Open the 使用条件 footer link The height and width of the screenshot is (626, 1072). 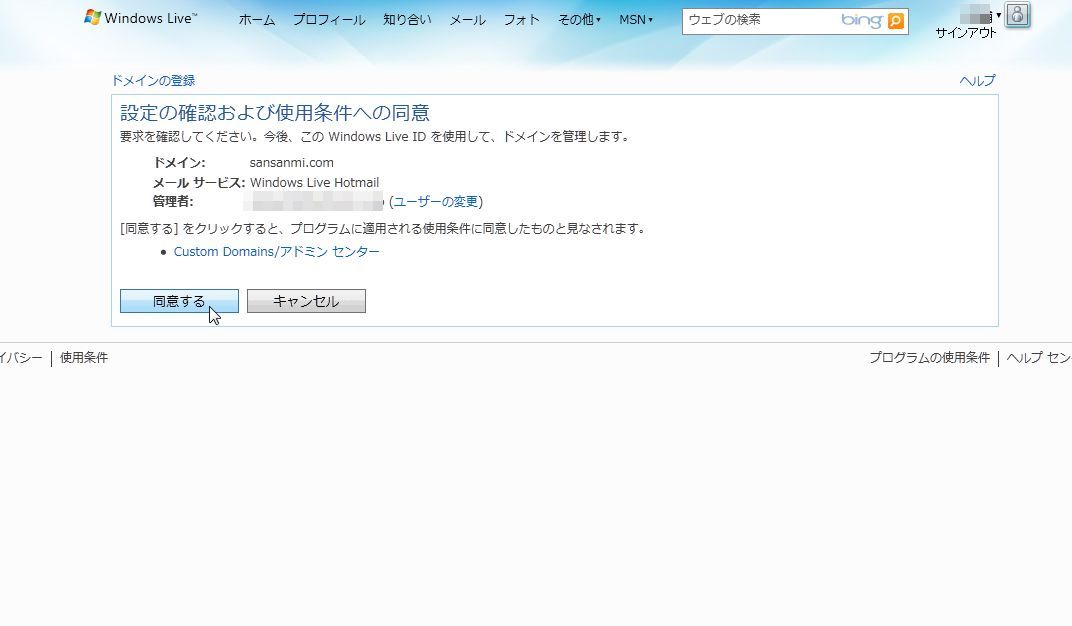tap(84, 357)
